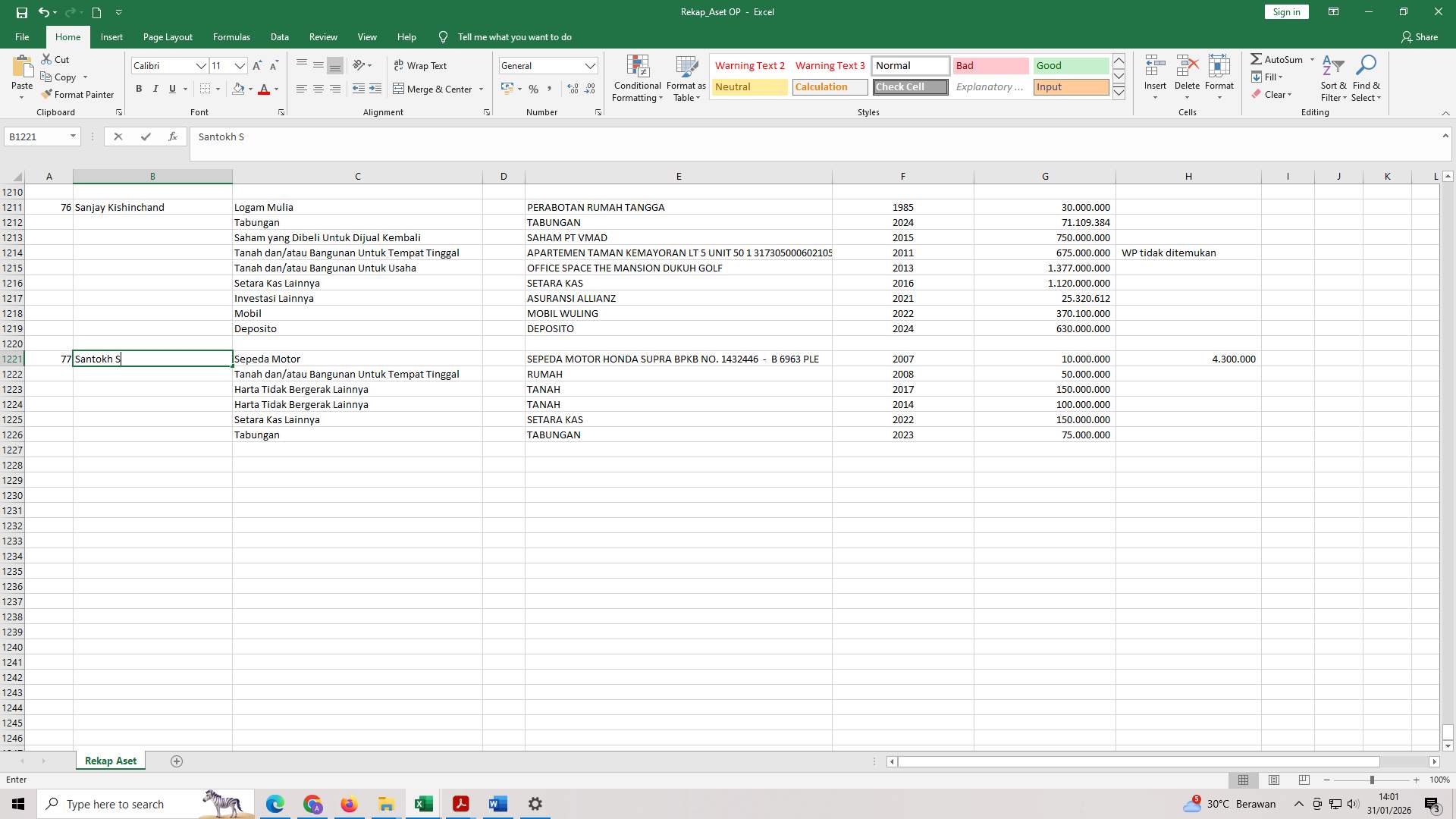This screenshot has height=819, width=1456.
Task: Apply bold formatting
Action: coord(139,89)
